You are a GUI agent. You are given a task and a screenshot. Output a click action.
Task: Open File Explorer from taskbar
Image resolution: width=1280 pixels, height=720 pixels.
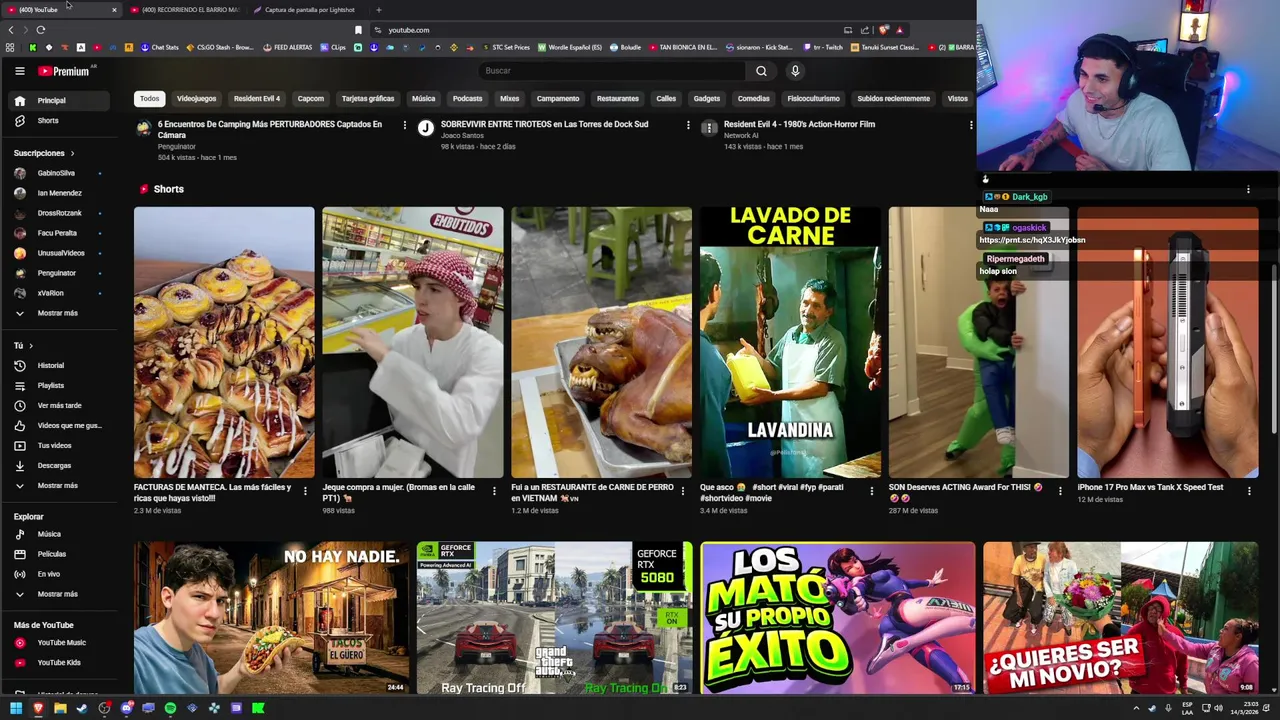click(60, 708)
